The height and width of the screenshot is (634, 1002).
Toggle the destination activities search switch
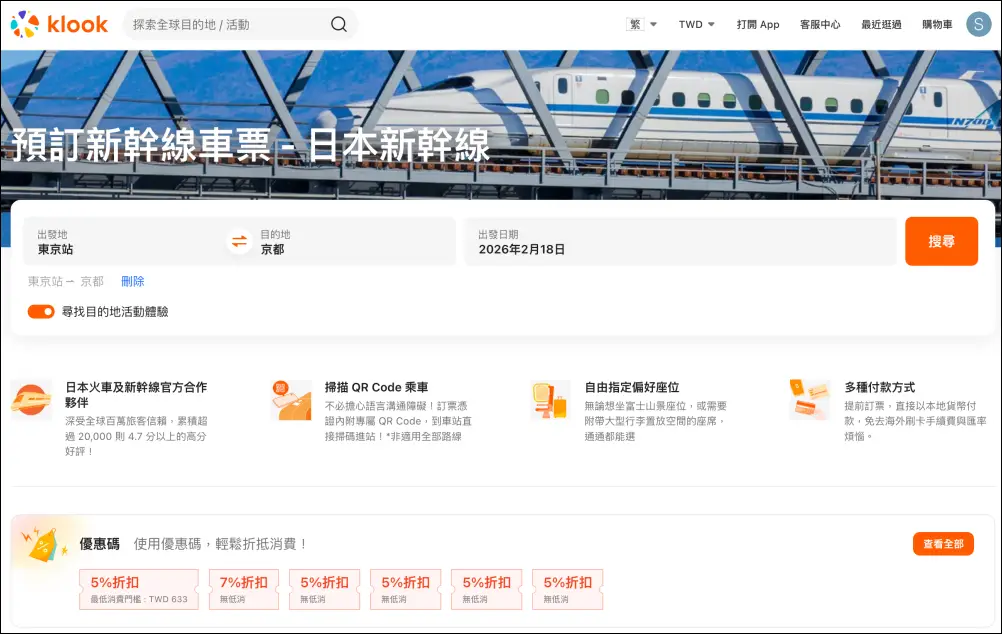tap(41, 312)
